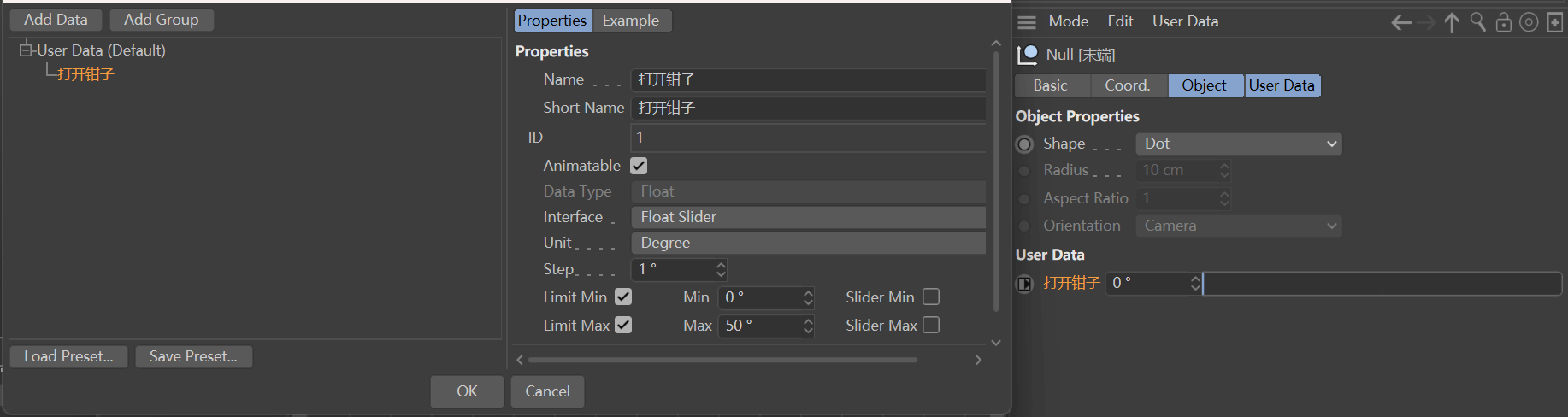
Task: Open the User Data menu
Action: pos(1186,21)
